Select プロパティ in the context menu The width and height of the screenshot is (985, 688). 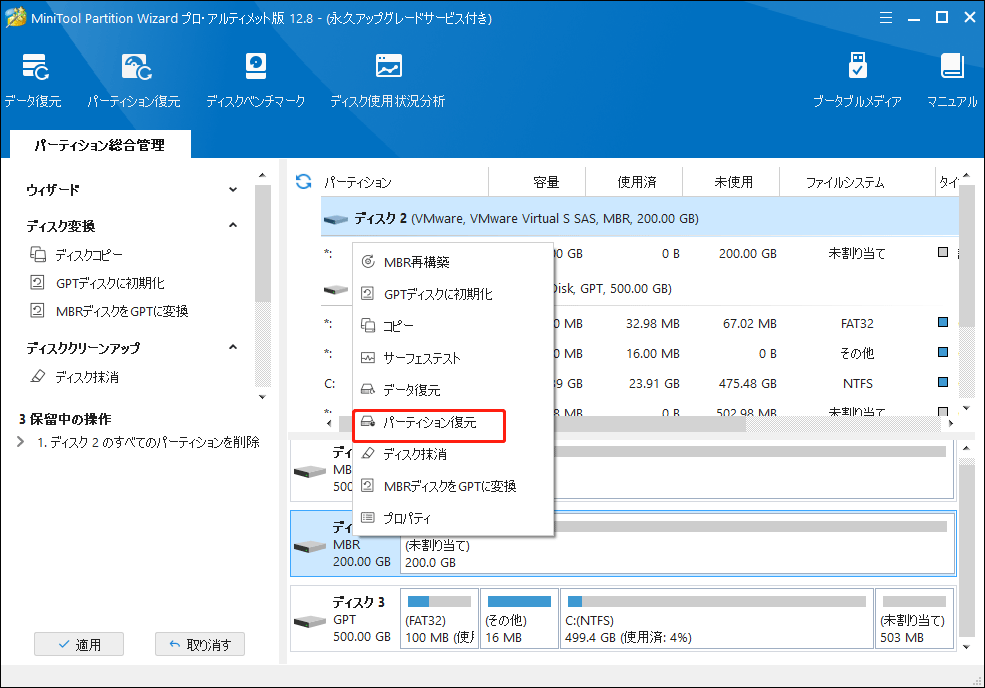pos(407,518)
